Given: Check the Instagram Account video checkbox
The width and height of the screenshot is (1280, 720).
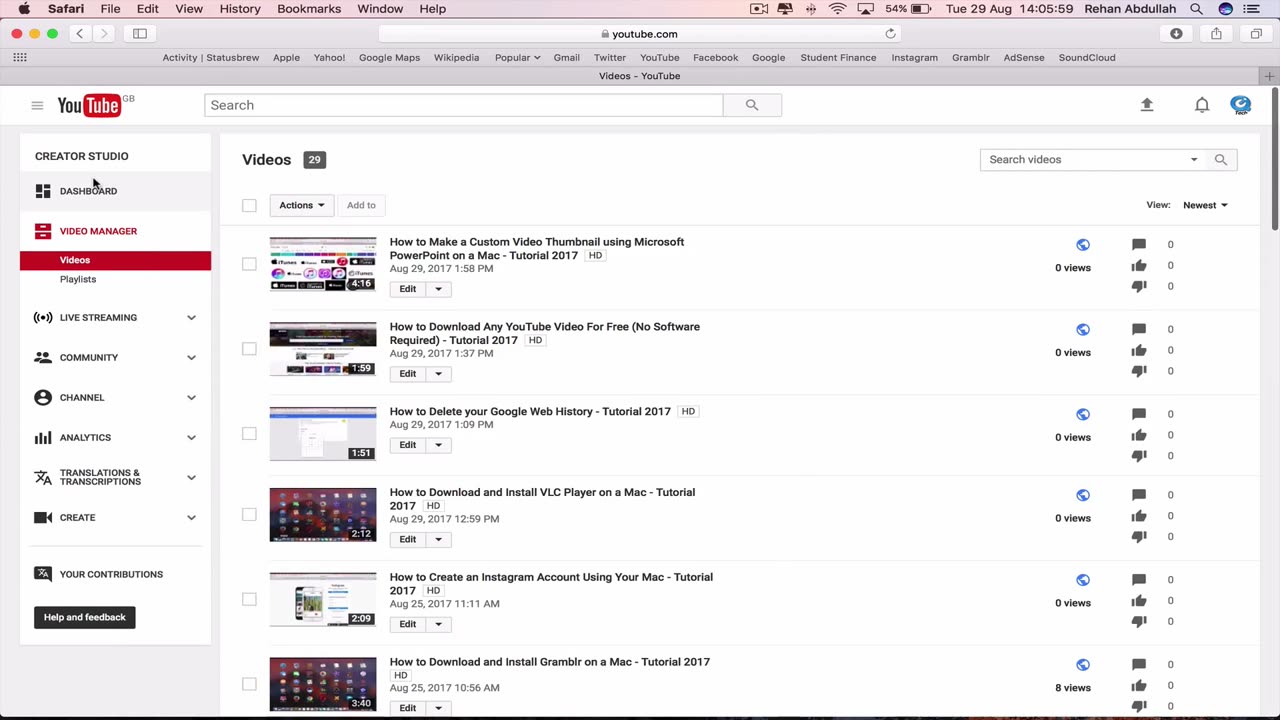Looking at the screenshot, I should click(x=249, y=600).
